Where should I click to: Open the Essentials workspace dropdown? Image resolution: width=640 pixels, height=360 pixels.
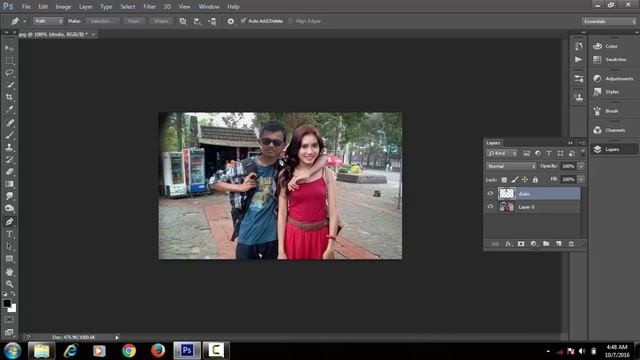pos(609,21)
